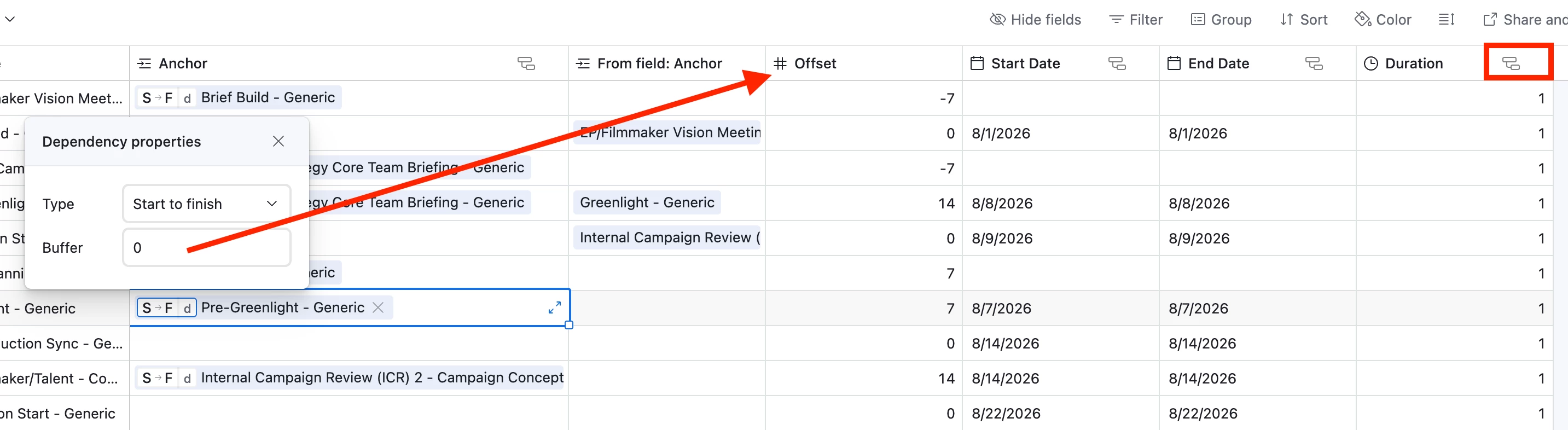Click S→F badge on Brief Build - Generic
The width and height of the screenshot is (1568, 430).
[157, 97]
